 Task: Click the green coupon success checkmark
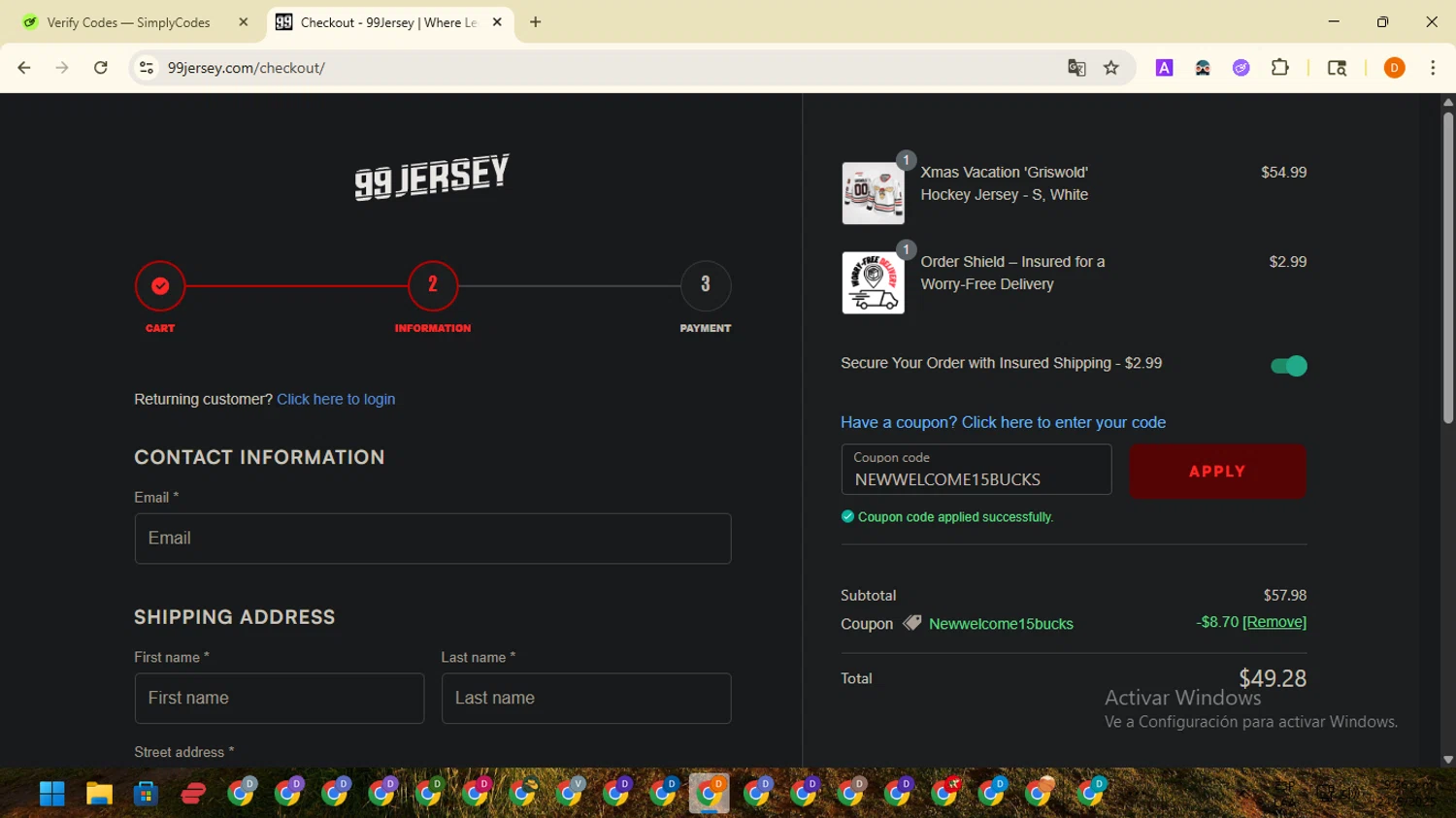(x=847, y=516)
